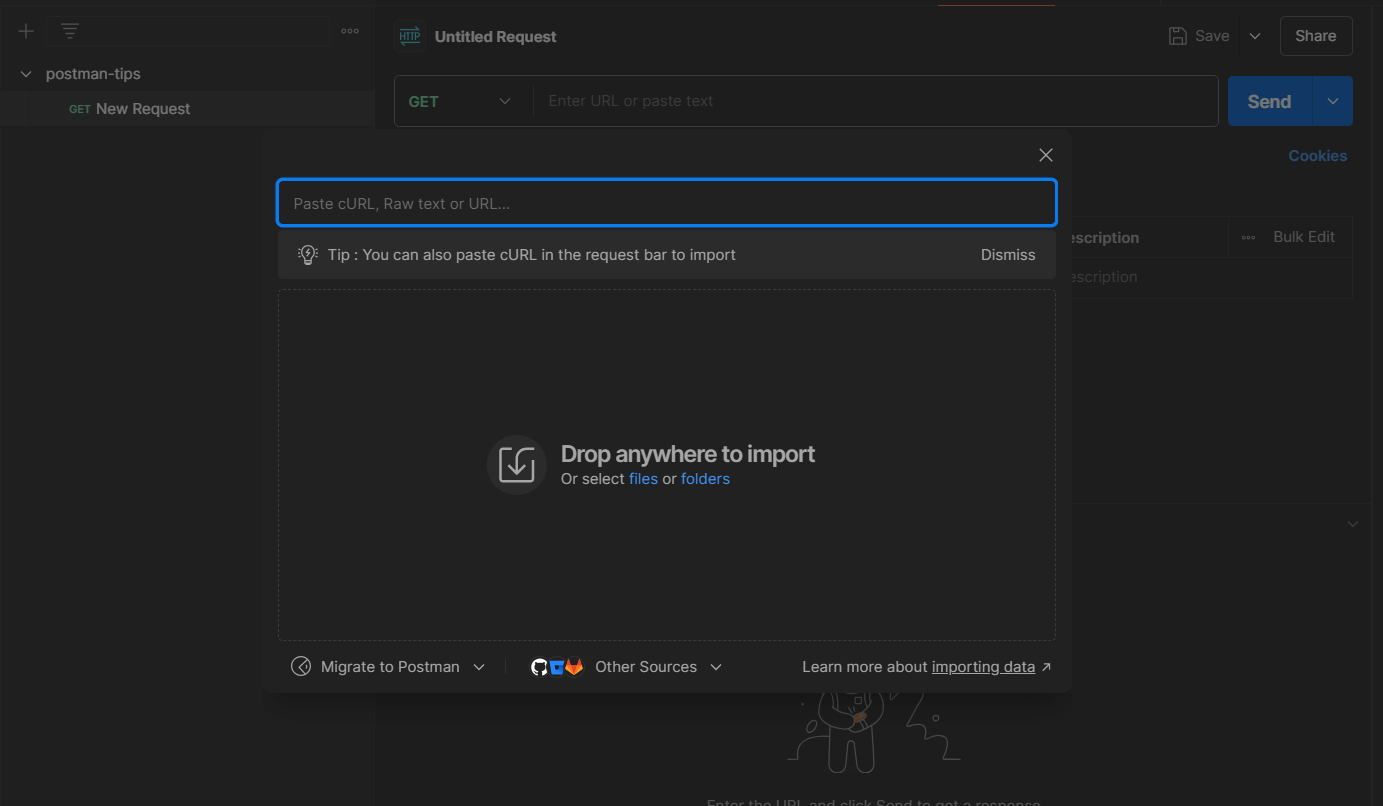Collapse the postman-tips collection
Screen dimensions: 1383x806
coord(26,74)
